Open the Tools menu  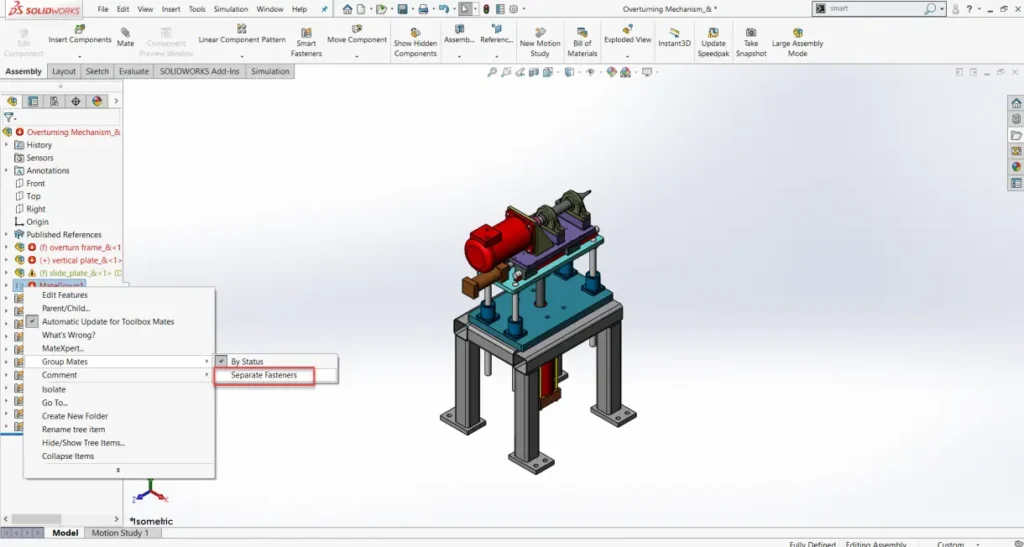coord(197,9)
